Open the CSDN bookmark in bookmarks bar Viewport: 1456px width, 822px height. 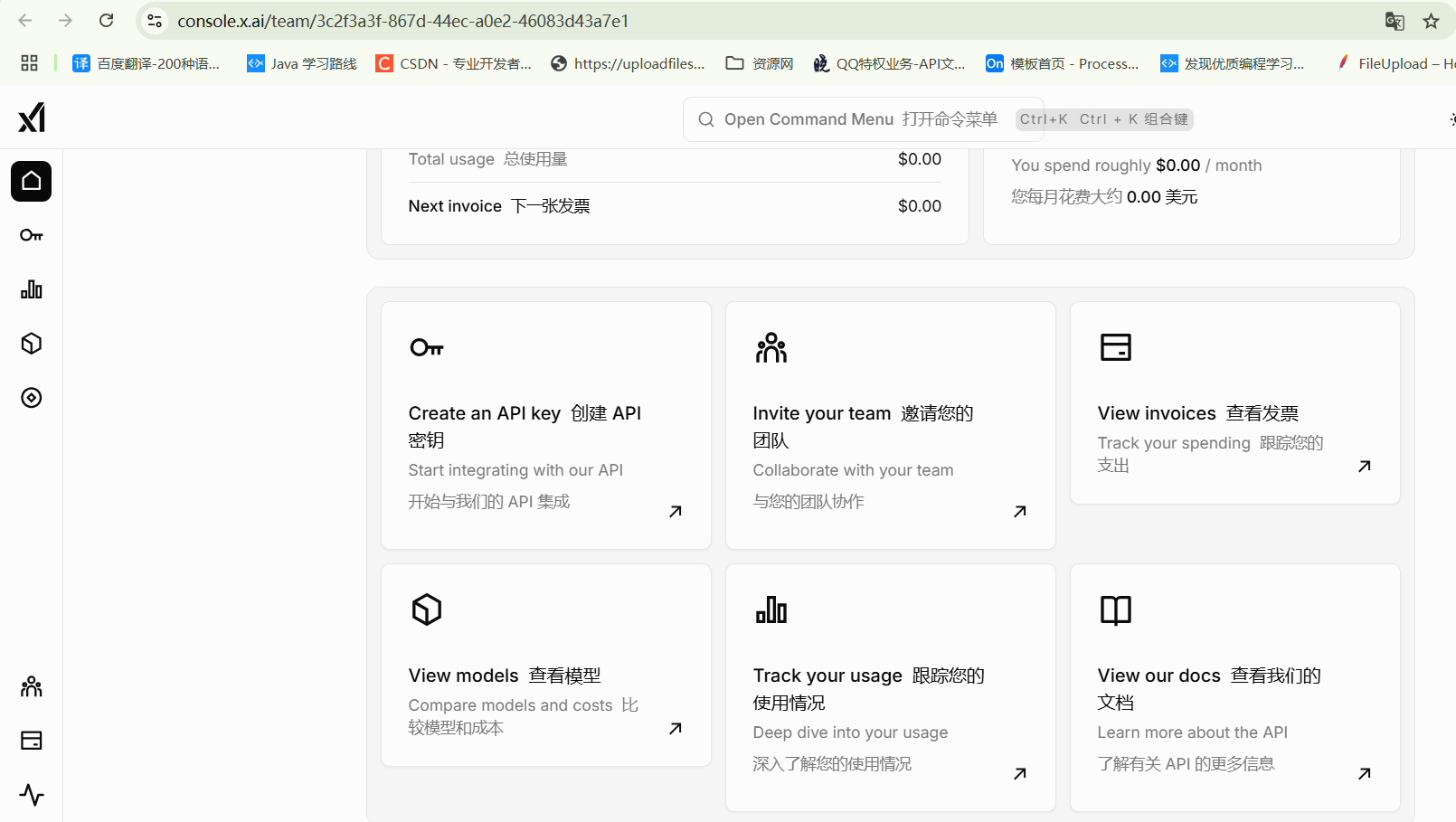point(454,63)
